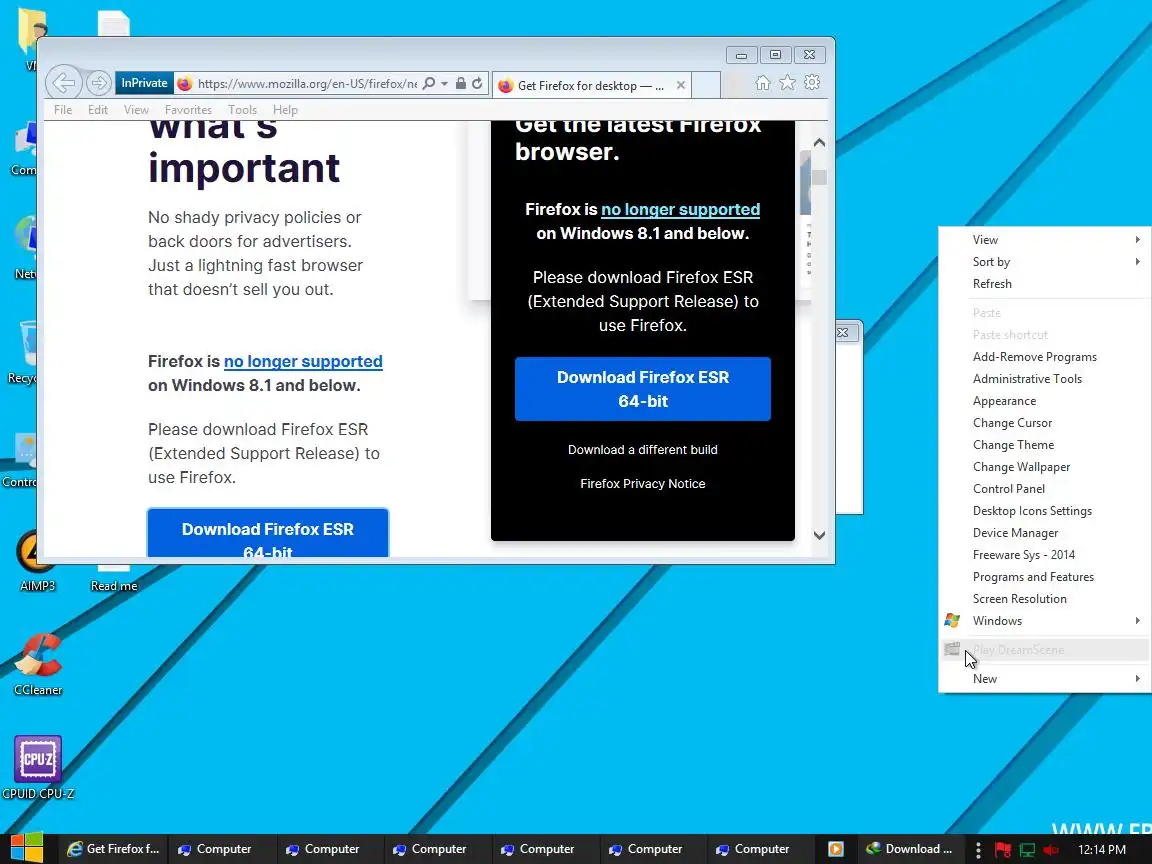This screenshot has width=1152, height=864.
Task: Click the browser Forward arrow button
Action: tap(98, 83)
